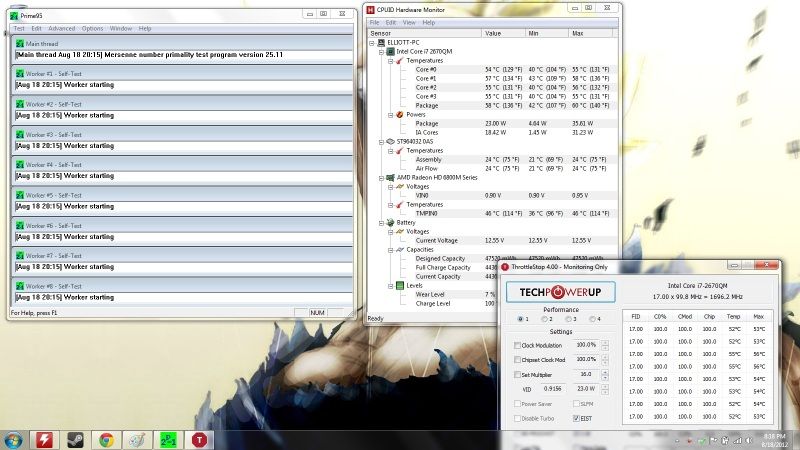Click the Worker #1 Self-Test icon
The image size is (800, 450).
pyautogui.click(x=20, y=74)
